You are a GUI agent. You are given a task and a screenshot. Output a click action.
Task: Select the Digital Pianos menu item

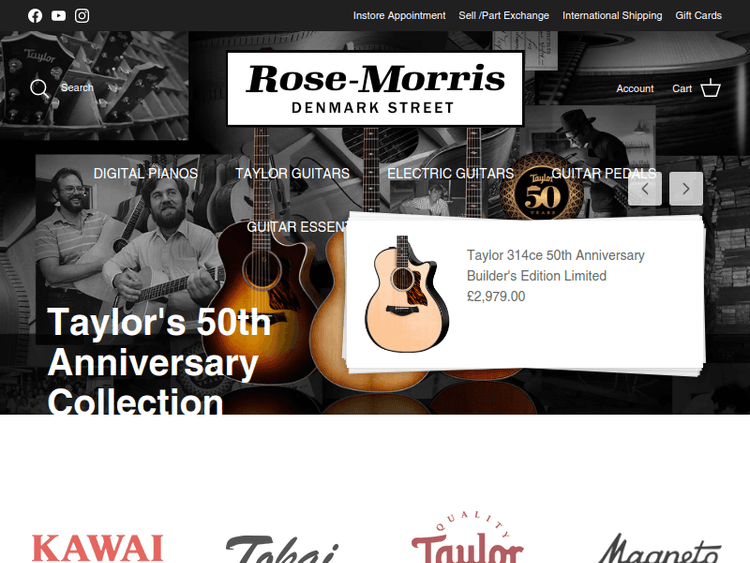[x=145, y=173]
